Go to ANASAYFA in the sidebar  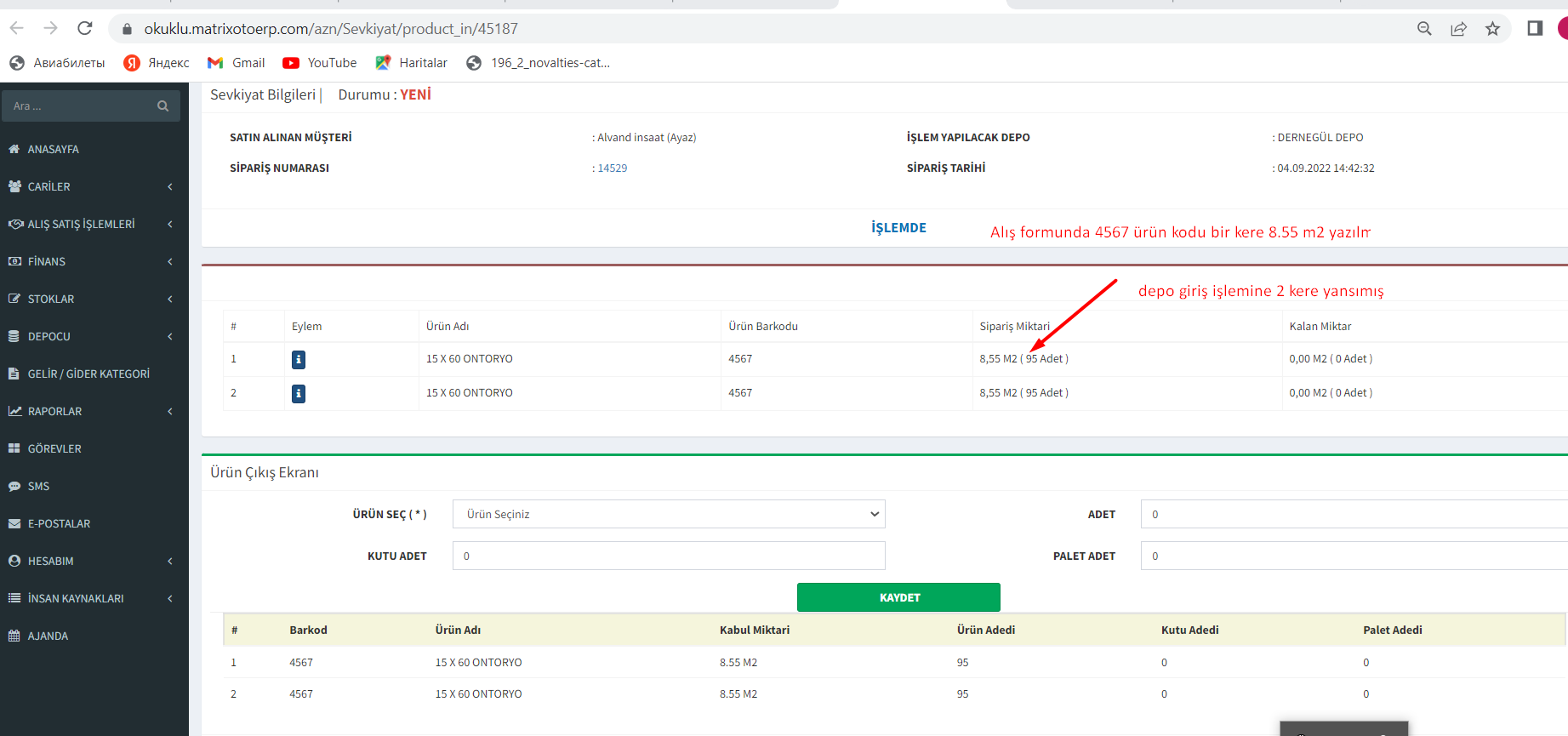pos(53,149)
